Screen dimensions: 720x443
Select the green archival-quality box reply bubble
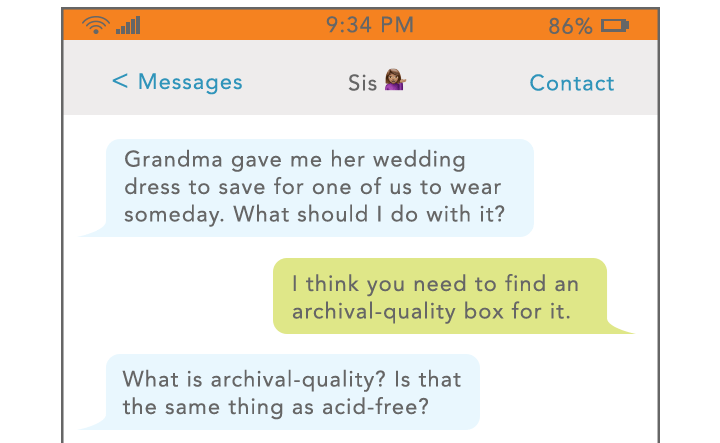click(x=440, y=297)
